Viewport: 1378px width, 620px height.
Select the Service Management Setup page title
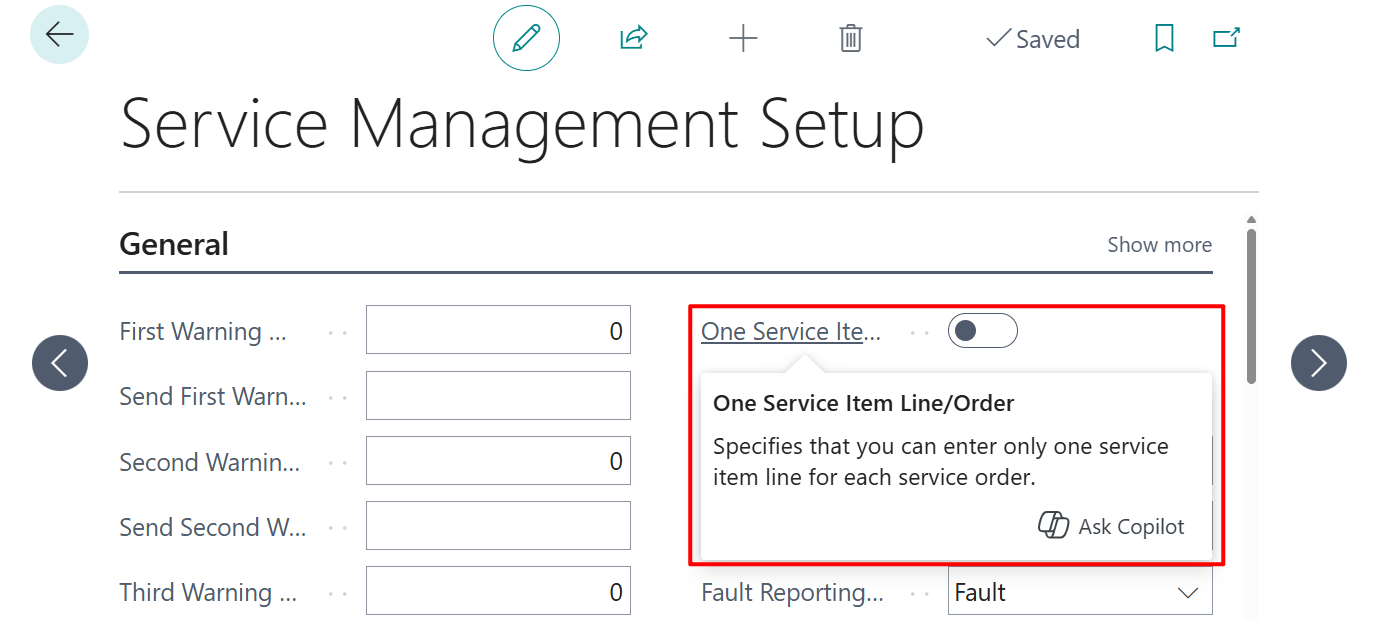tap(522, 123)
